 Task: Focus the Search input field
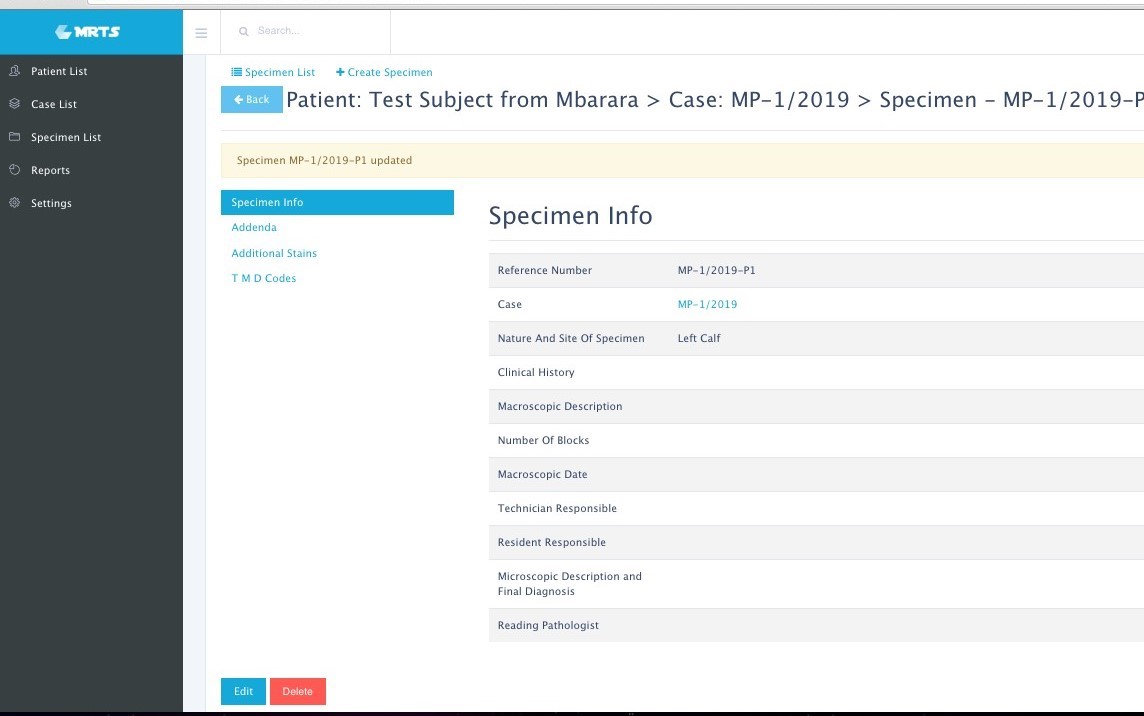(315, 32)
